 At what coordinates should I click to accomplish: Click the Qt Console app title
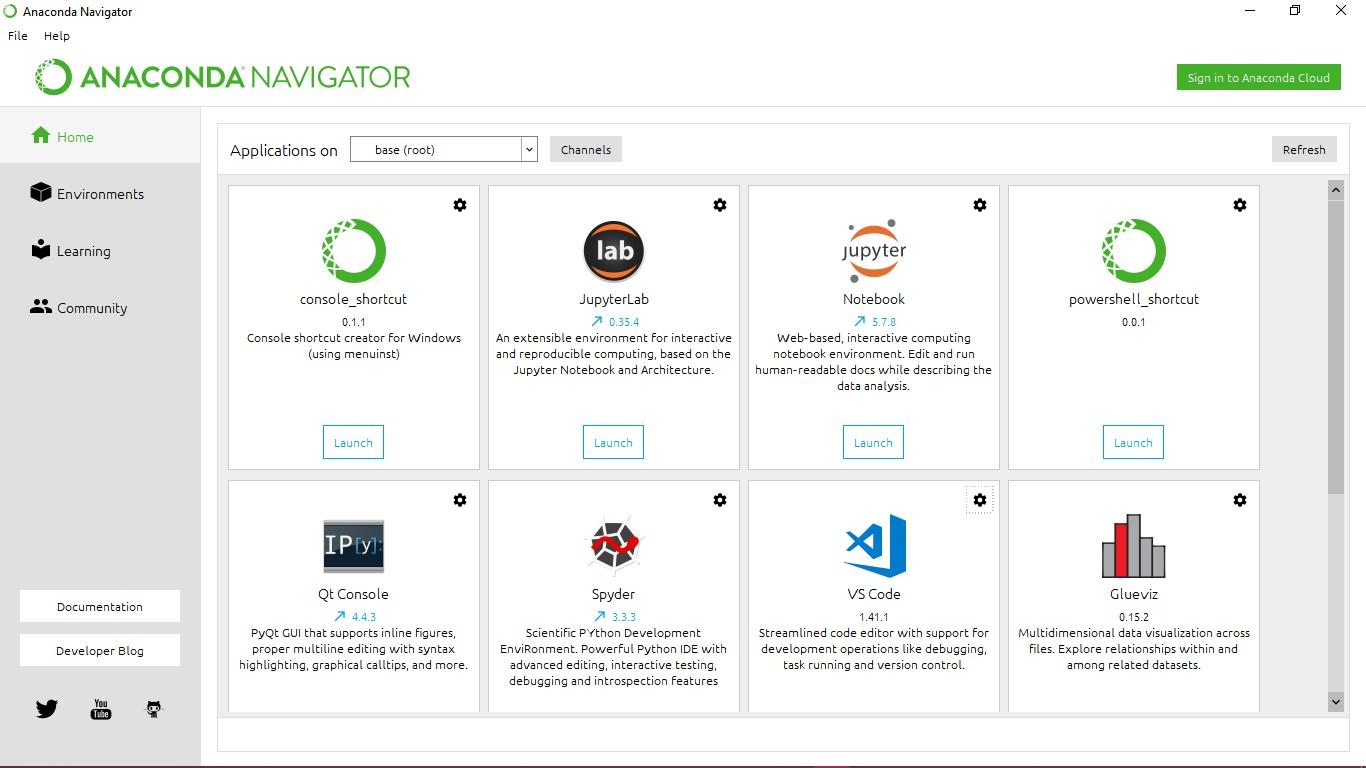[x=354, y=594]
